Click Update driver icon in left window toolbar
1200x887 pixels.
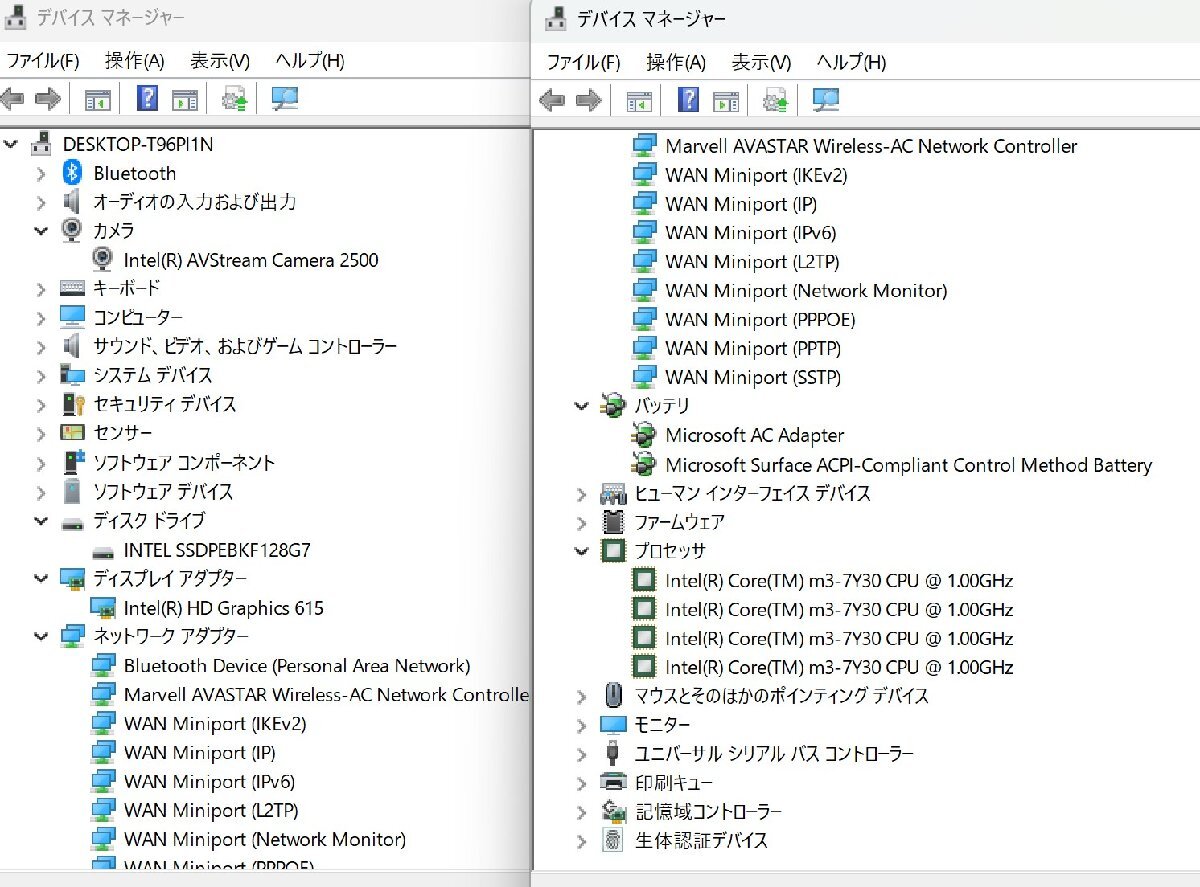coord(235,99)
